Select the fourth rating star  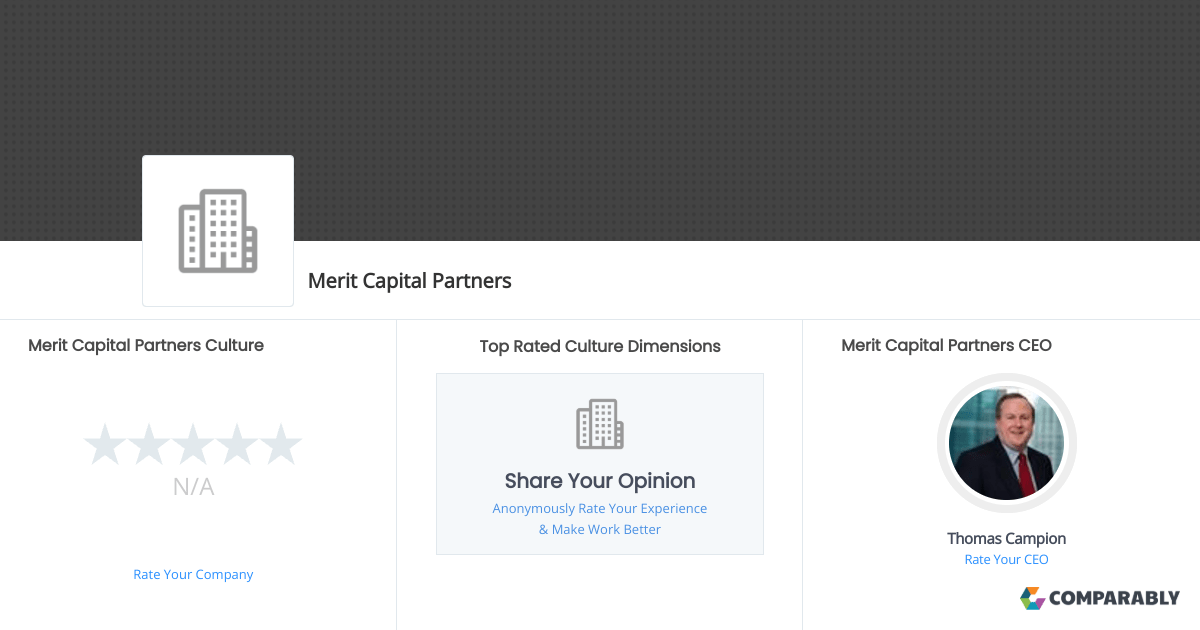click(x=237, y=444)
